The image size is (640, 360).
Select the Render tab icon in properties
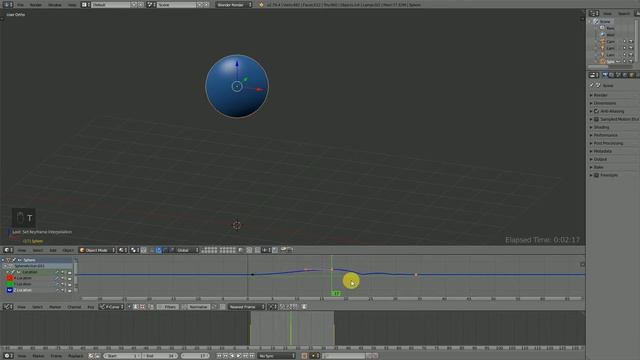[605, 75]
